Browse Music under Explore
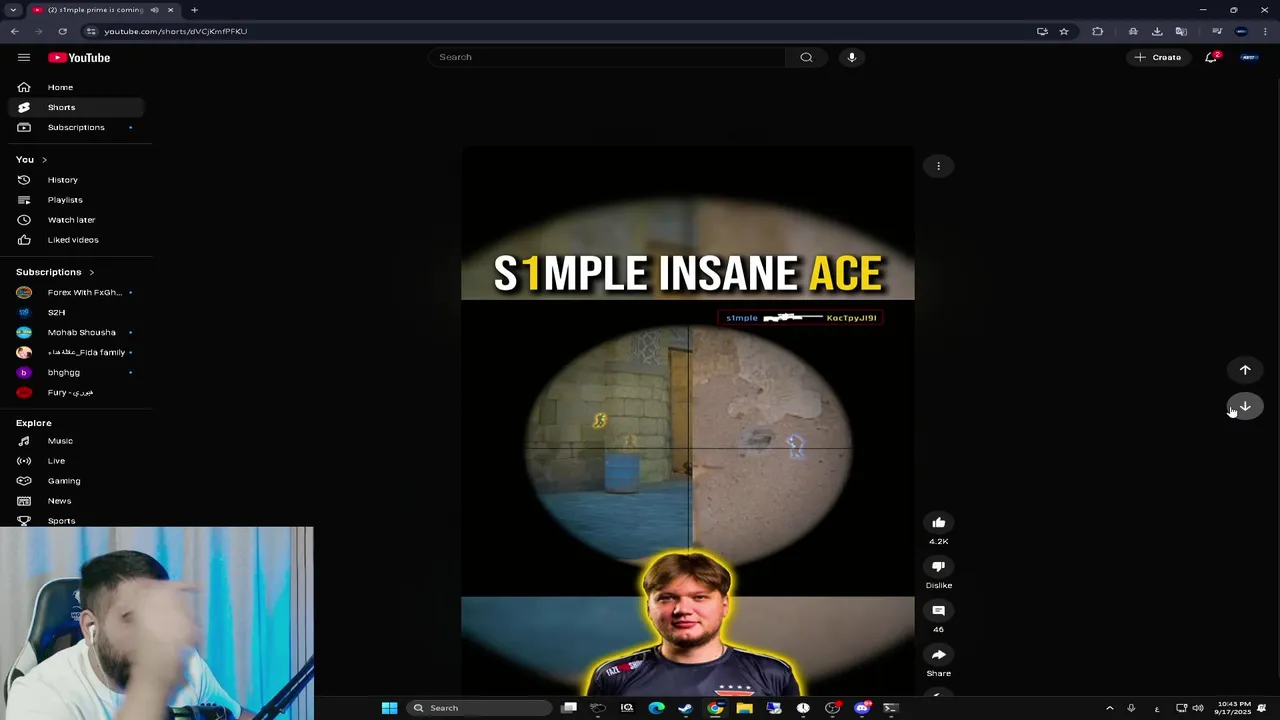This screenshot has height=720, width=1280. pos(76,441)
